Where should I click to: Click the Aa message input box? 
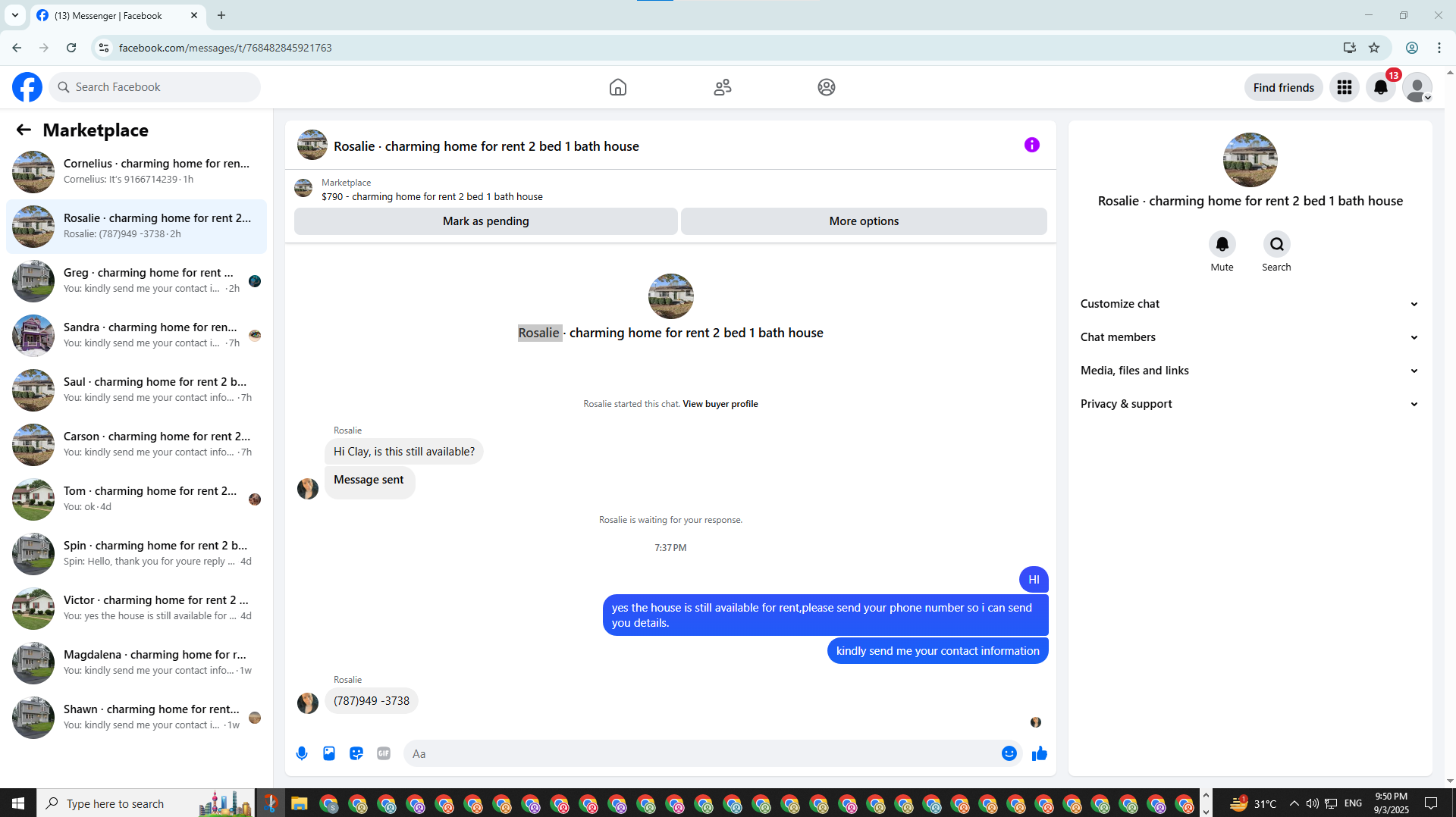coord(702,753)
